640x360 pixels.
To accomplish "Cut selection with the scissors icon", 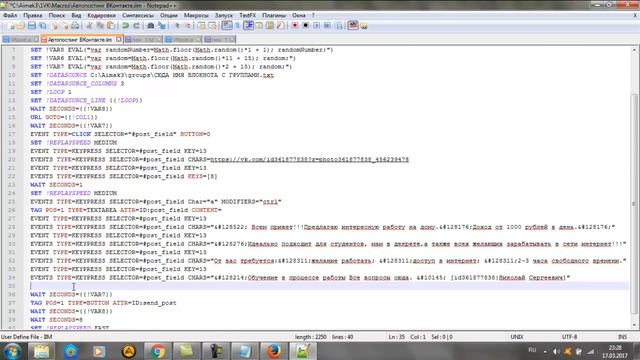I will point(89,26).
